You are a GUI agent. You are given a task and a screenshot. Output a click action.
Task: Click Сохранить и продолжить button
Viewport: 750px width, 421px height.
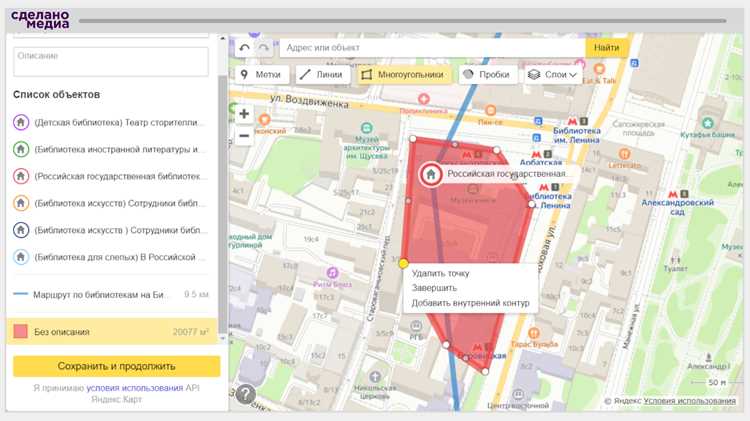click(116, 366)
